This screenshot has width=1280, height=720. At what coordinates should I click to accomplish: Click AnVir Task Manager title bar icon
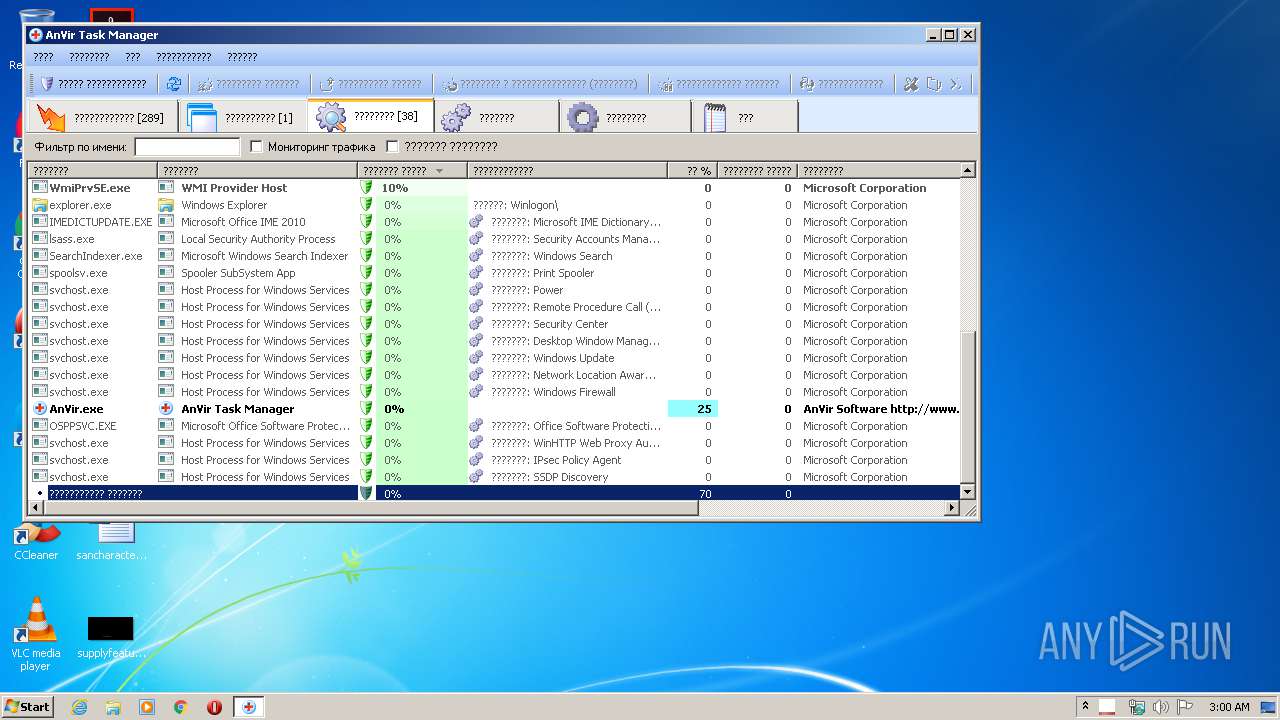35,34
